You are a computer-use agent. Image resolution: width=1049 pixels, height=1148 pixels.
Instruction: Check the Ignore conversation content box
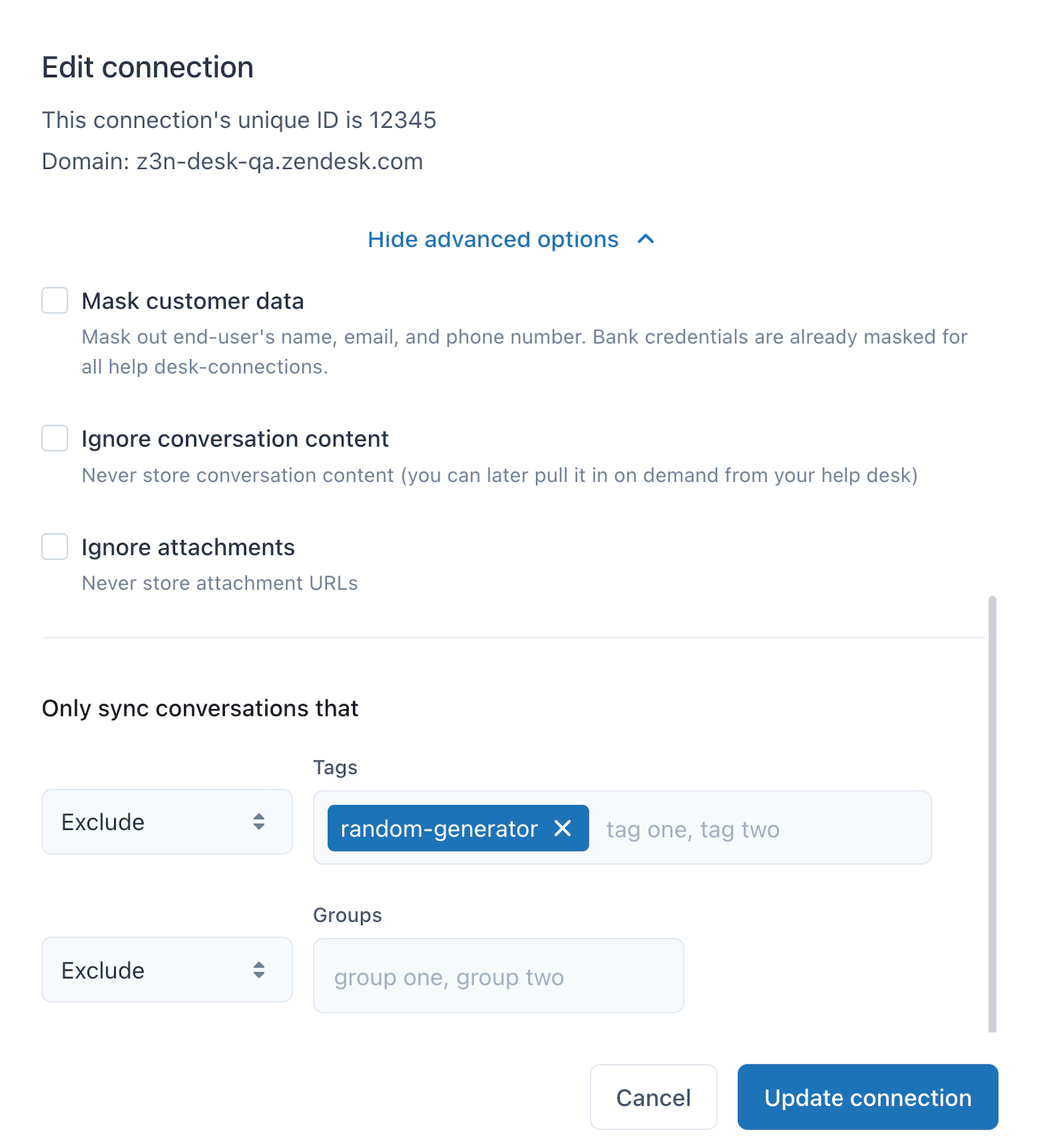point(55,438)
